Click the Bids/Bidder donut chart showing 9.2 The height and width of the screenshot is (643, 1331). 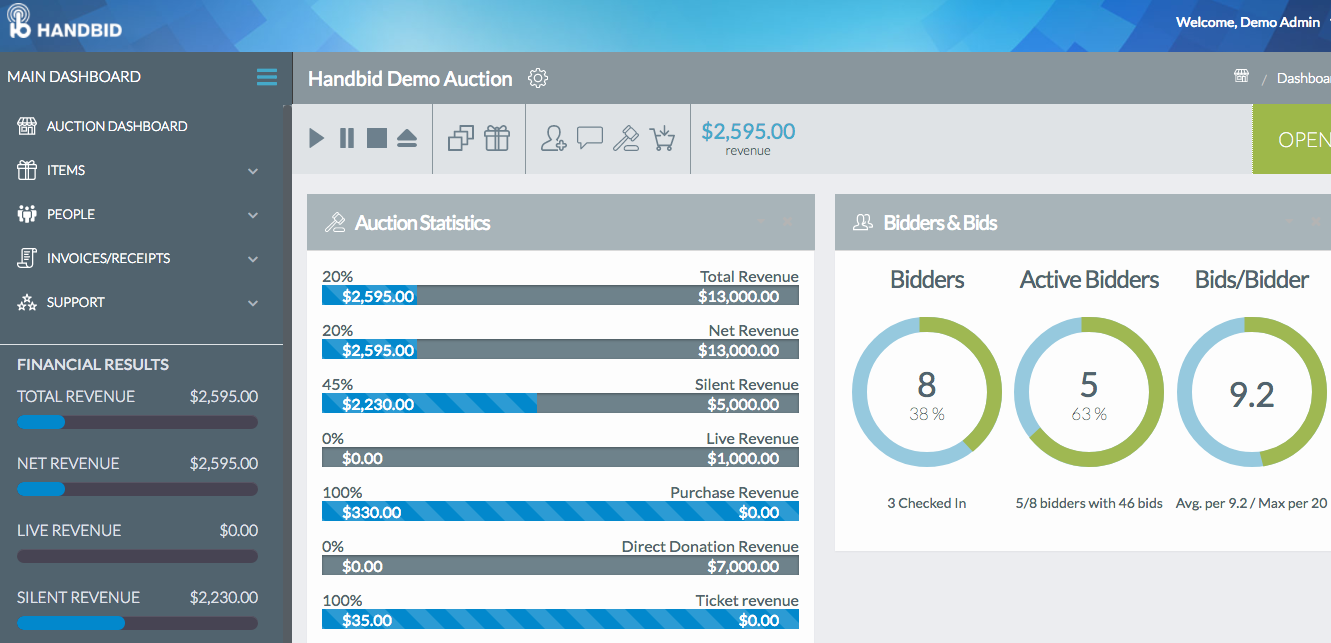pyautogui.click(x=1252, y=392)
